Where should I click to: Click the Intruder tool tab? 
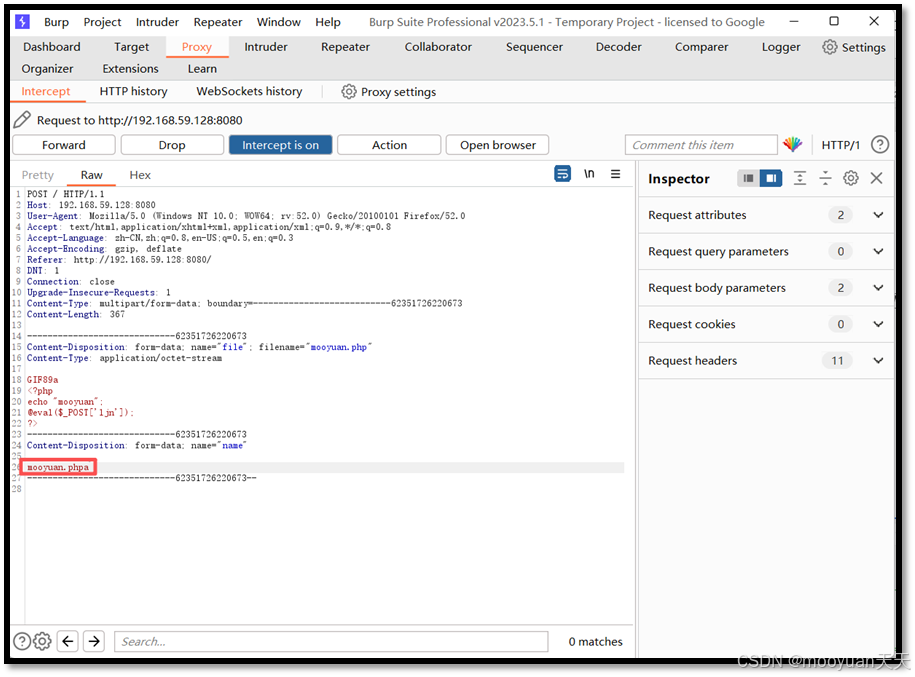(x=266, y=47)
